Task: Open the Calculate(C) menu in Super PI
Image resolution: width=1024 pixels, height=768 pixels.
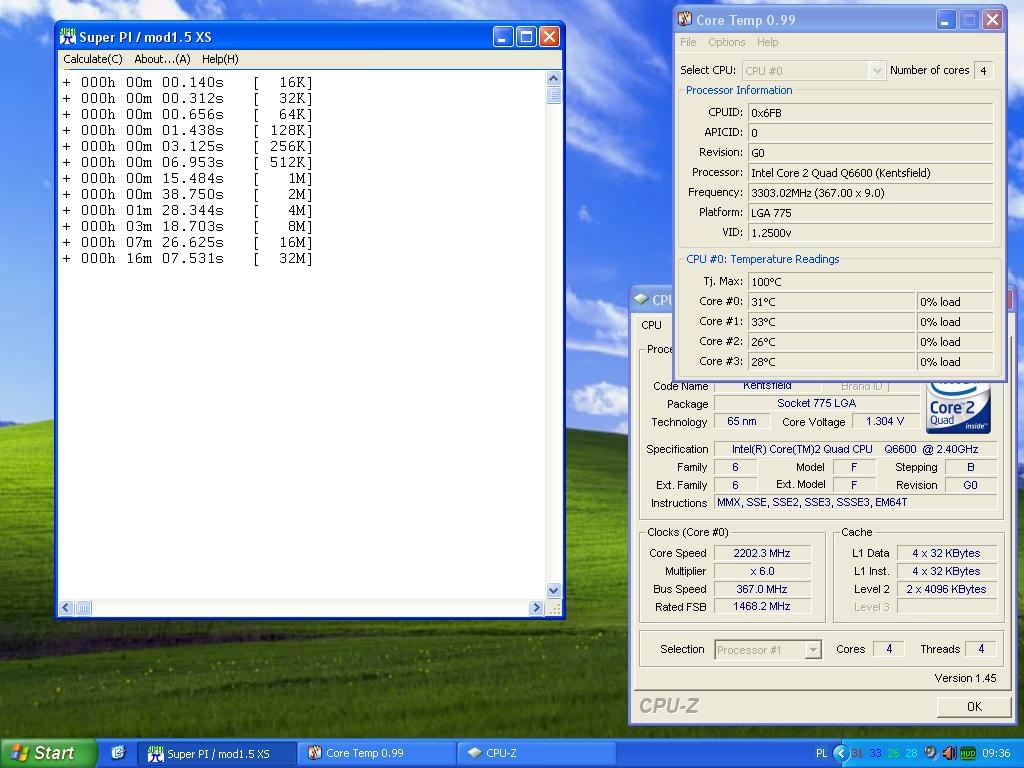Action: pyautogui.click(x=93, y=59)
